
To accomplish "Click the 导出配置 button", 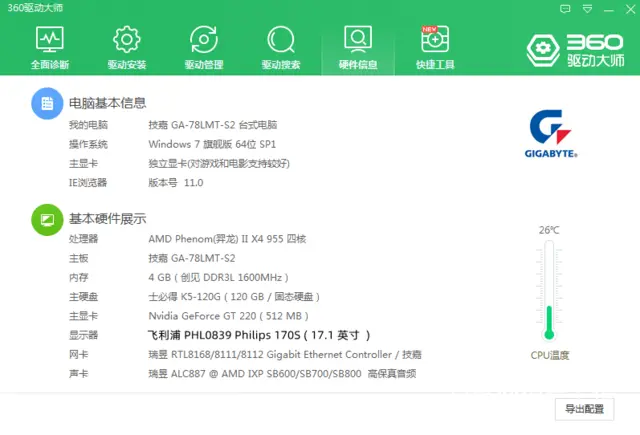I will click(x=584, y=409).
